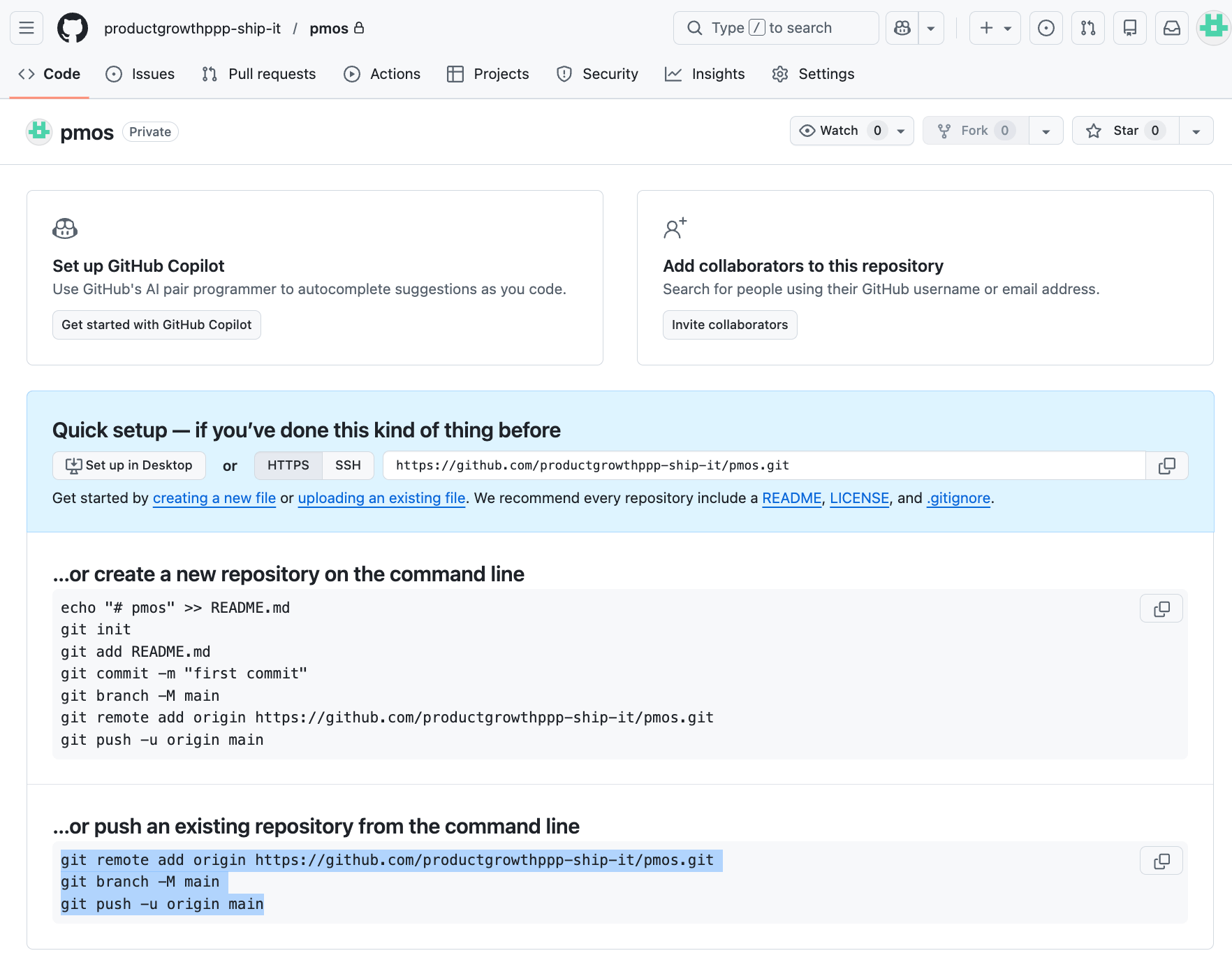1232x960 pixels.
Task: Switch to the Issues tab
Action: point(140,74)
